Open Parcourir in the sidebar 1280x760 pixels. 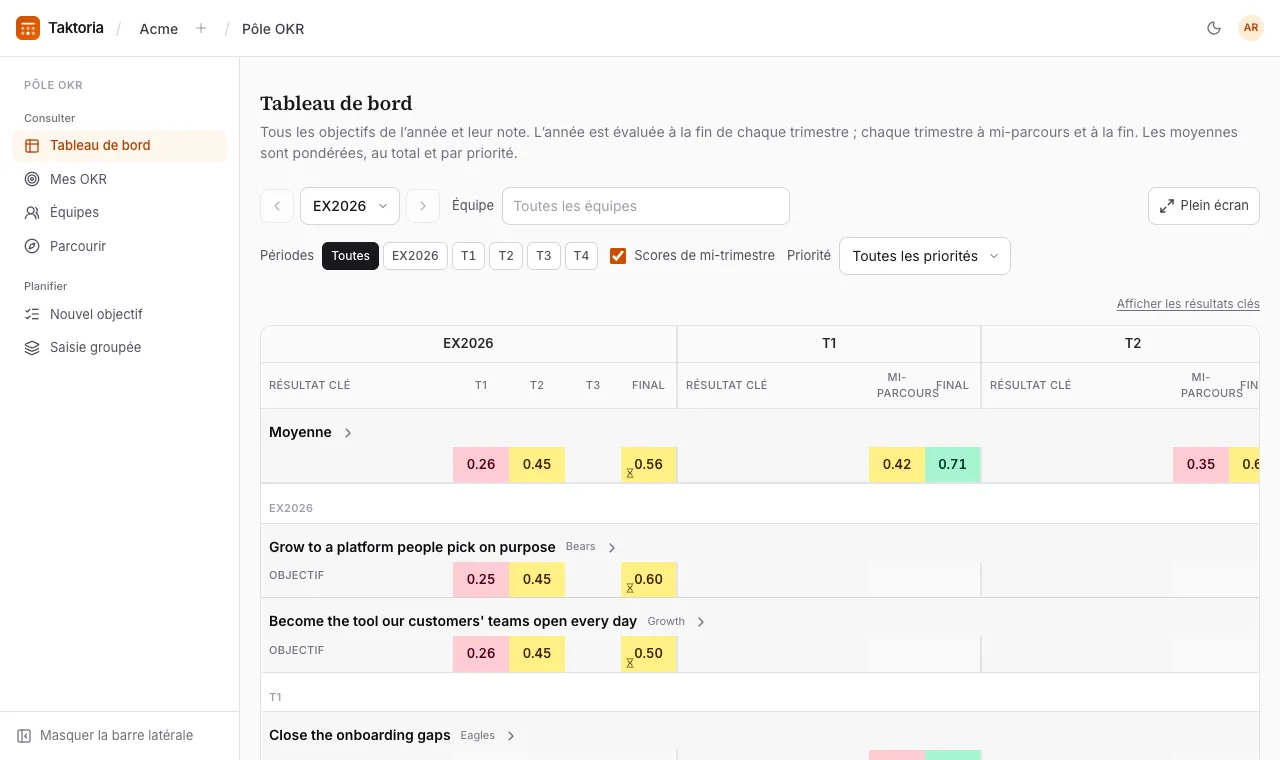[120, 246]
